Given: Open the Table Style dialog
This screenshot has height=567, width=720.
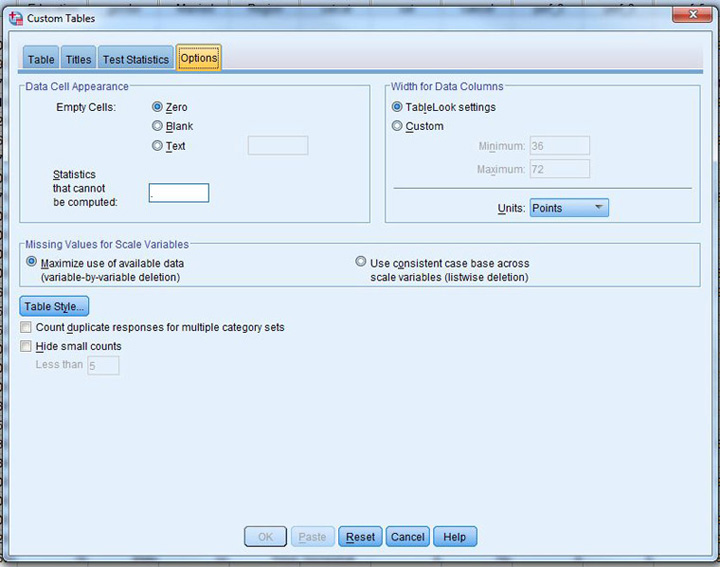Looking at the screenshot, I should 54,306.
